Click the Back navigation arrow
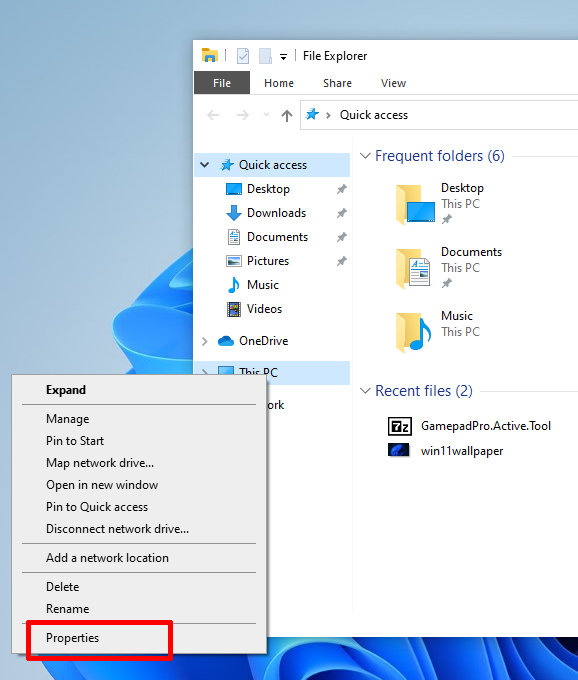Viewport: 578px width, 680px height. tap(213, 115)
